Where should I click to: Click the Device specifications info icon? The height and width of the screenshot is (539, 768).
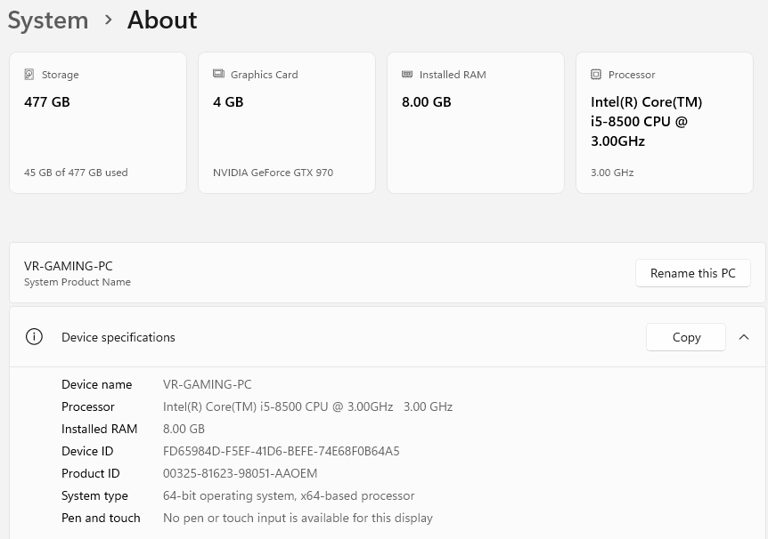34,337
